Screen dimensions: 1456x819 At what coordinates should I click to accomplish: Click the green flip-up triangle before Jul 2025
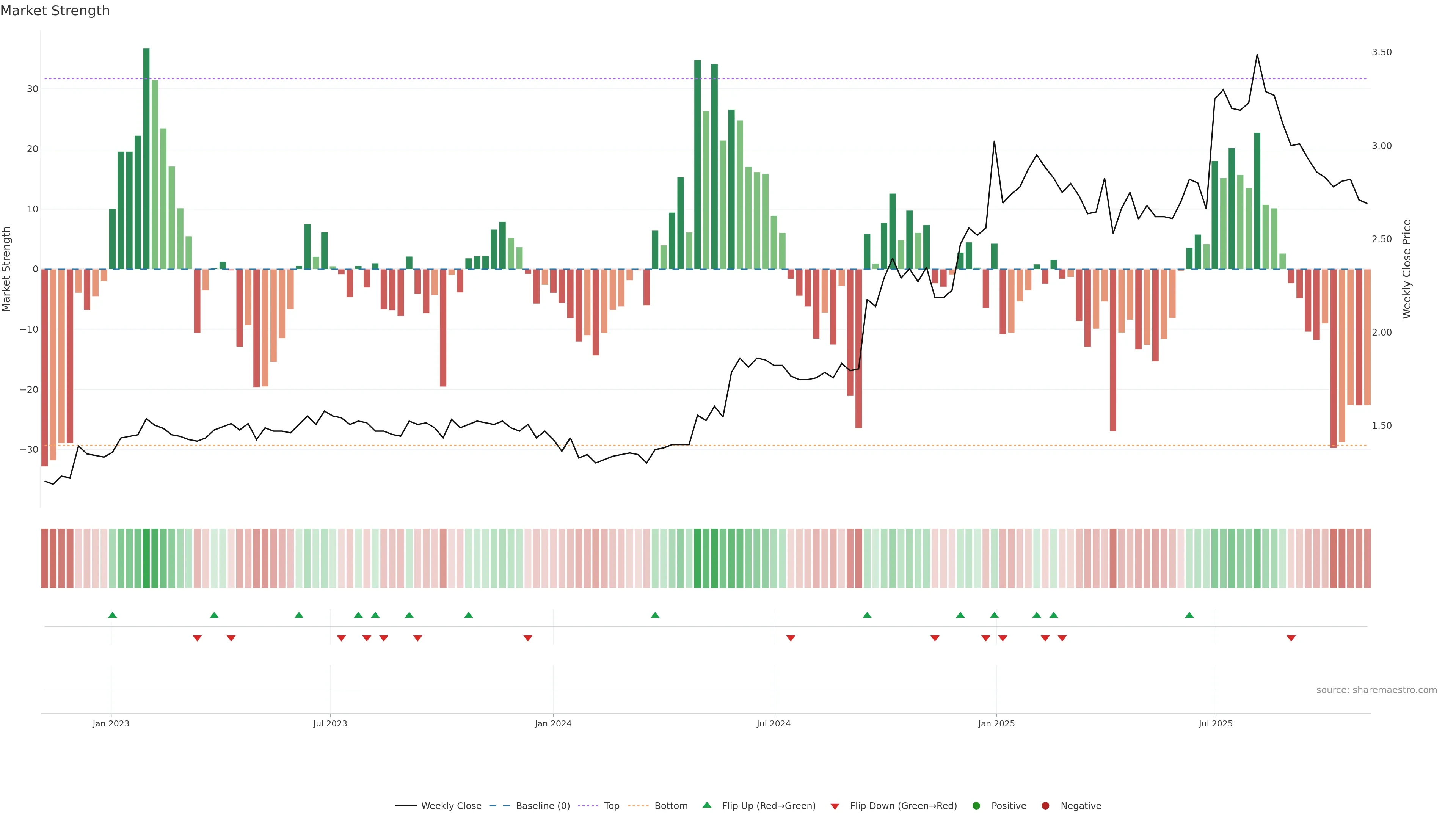click(1189, 615)
